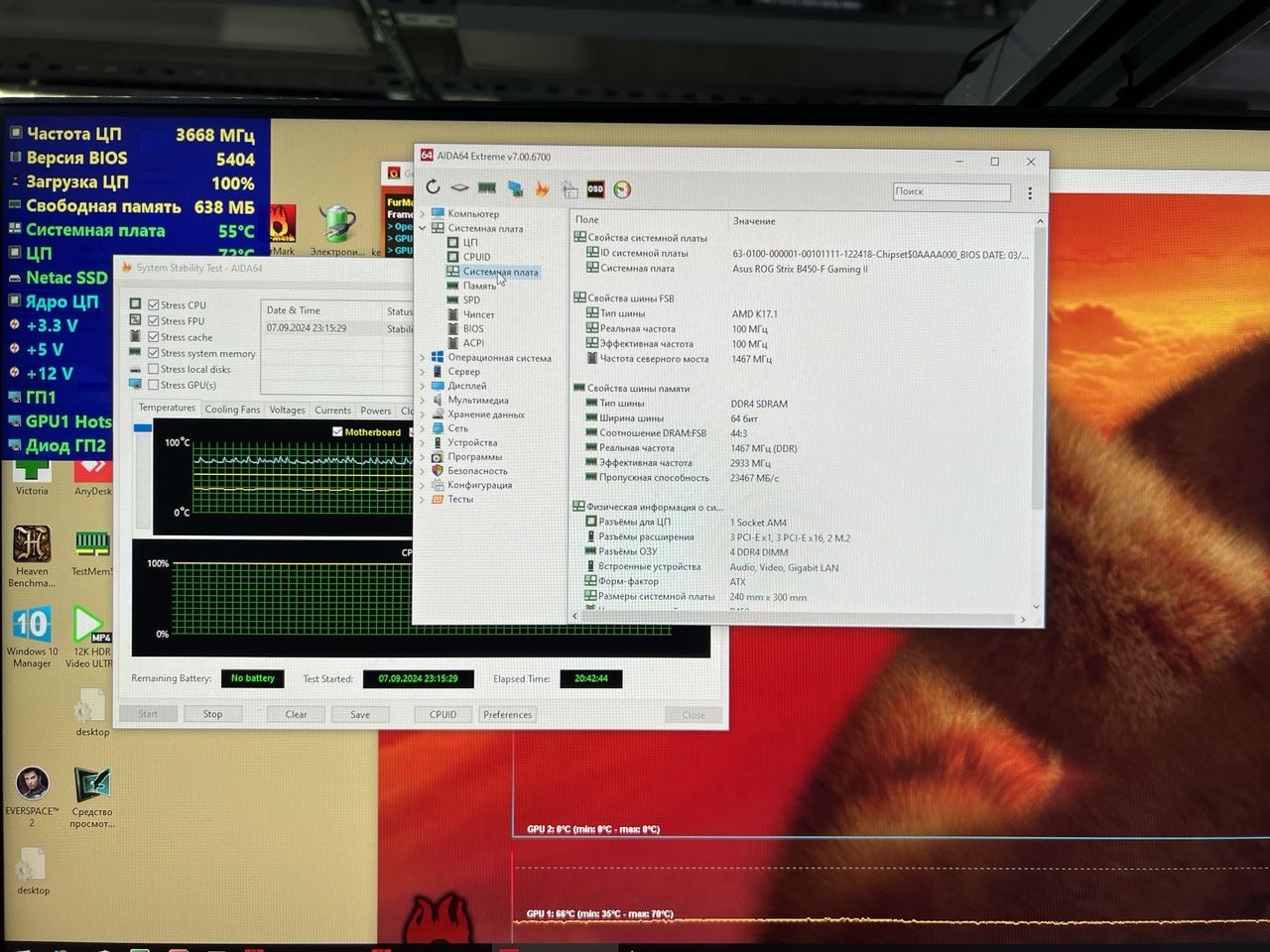Click the monitor icon beside Stress GPU(s)

click(135, 385)
